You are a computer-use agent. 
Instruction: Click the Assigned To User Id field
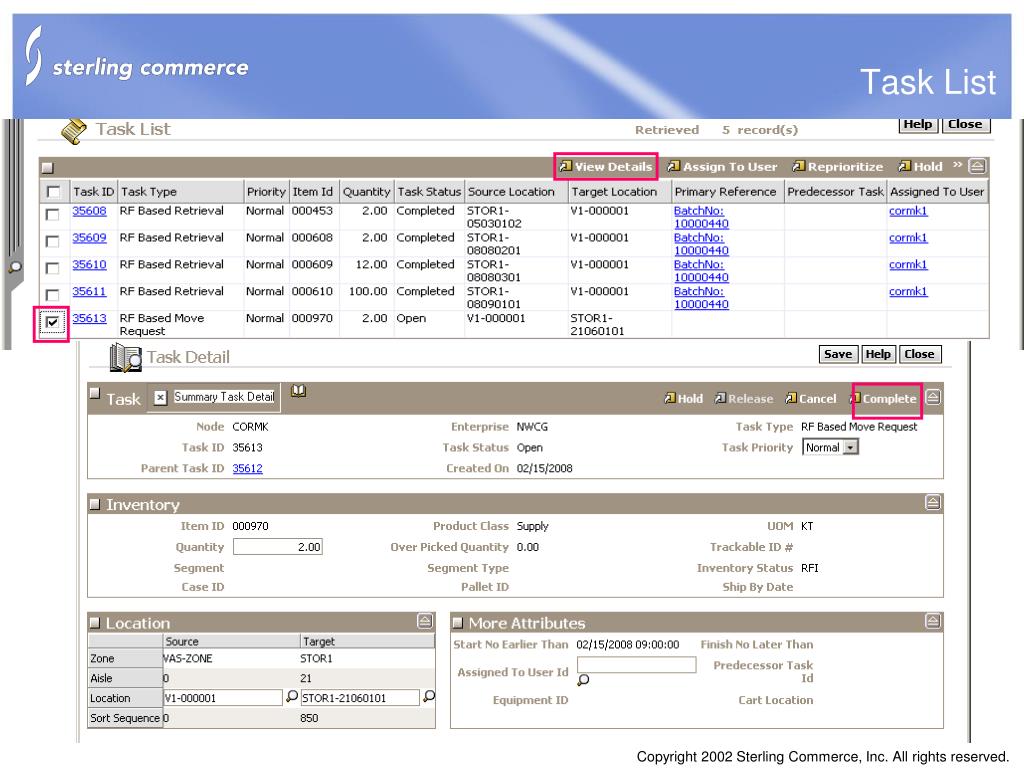pyautogui.click(x=637, y=665)
